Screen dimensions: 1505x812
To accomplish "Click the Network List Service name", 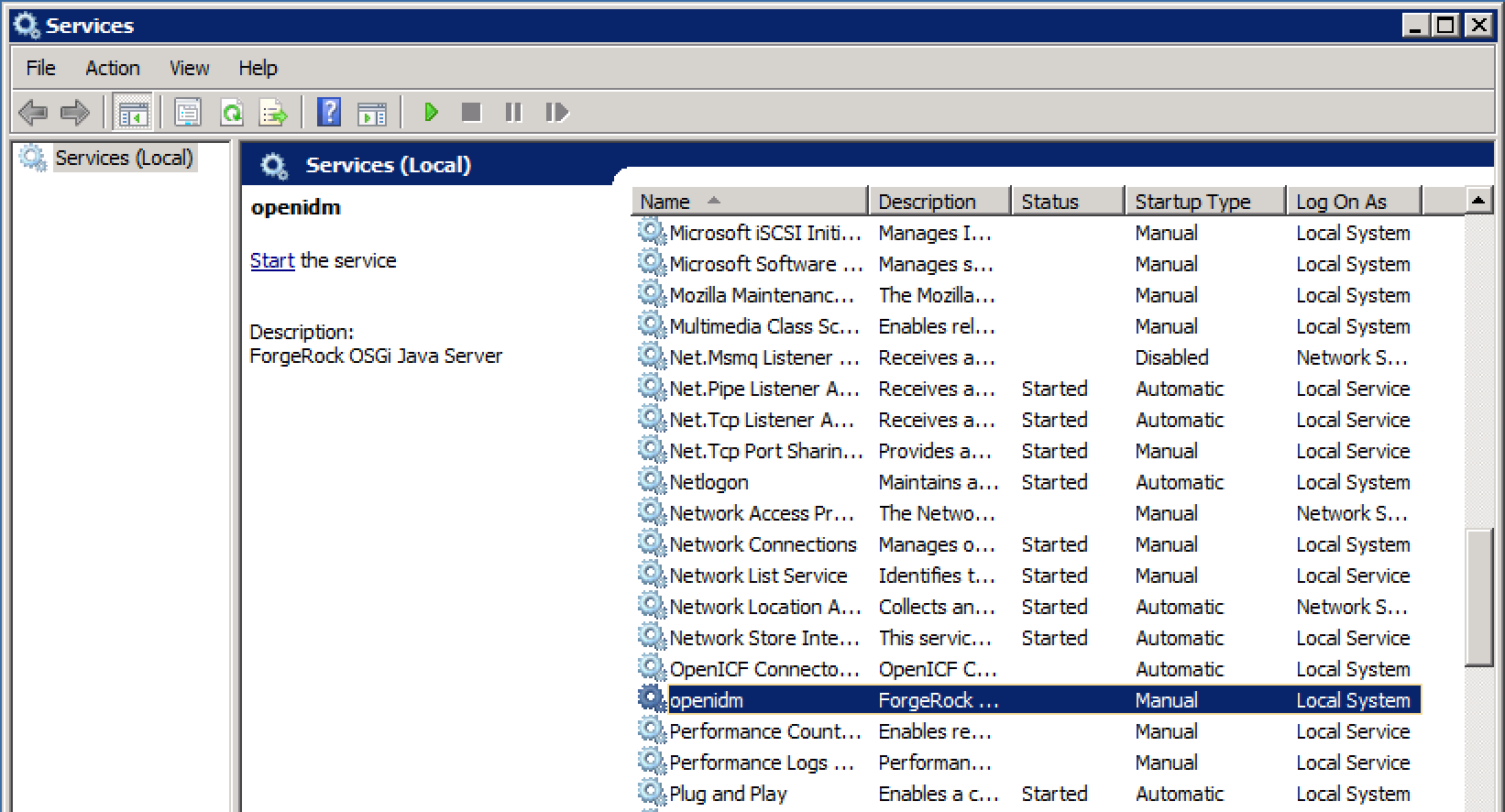I will point(759,576).
